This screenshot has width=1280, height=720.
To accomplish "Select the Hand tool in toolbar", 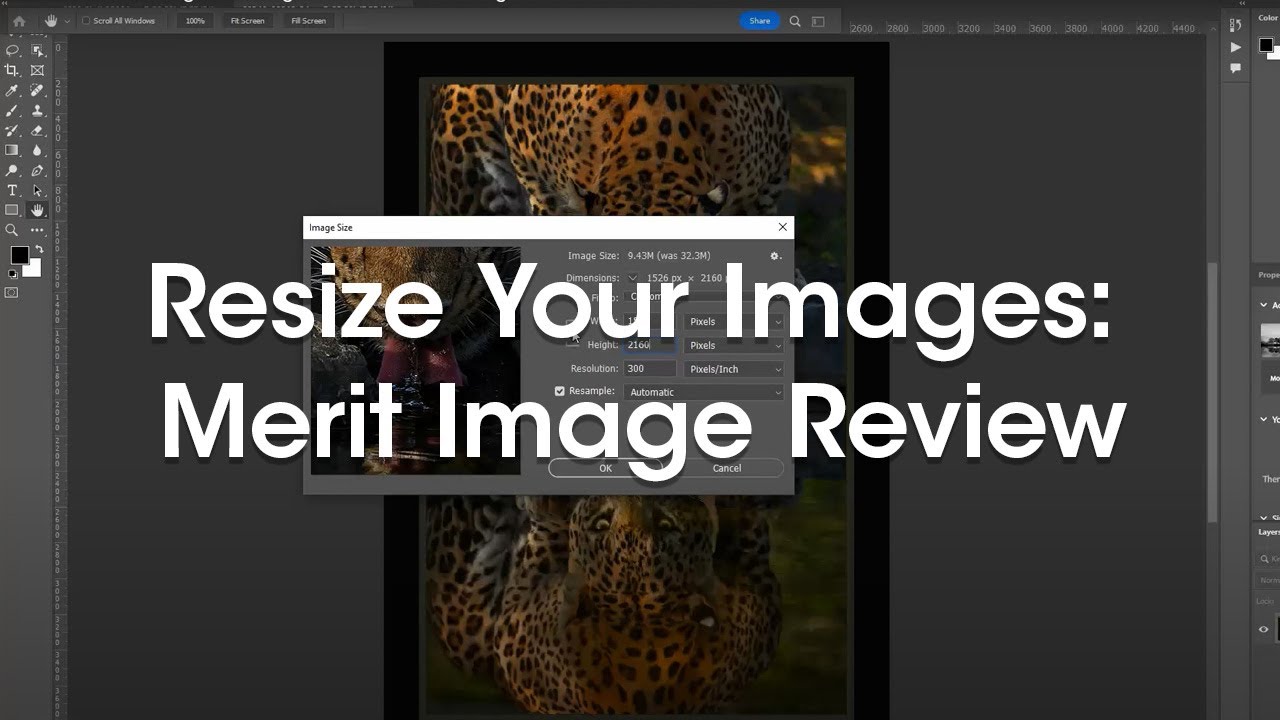I will click(x=37, y=210).
